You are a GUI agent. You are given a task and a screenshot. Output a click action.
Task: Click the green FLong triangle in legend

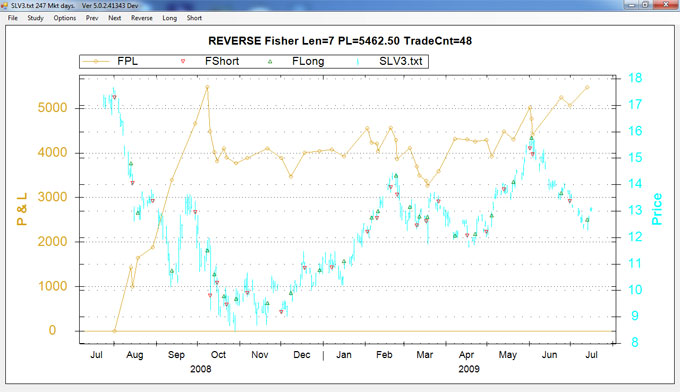point(270,62)
